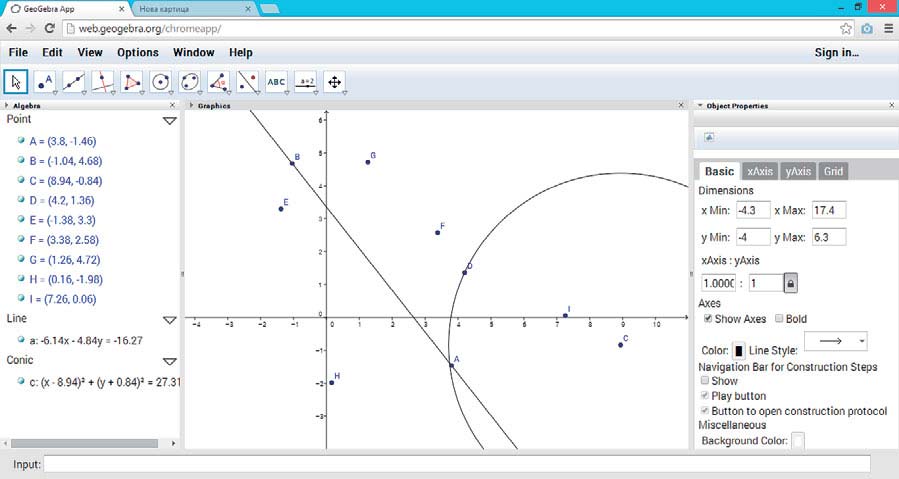899x479 pixels.
Task: Enable Show navigation bar checkbox
Action: (x=705, y=380)
